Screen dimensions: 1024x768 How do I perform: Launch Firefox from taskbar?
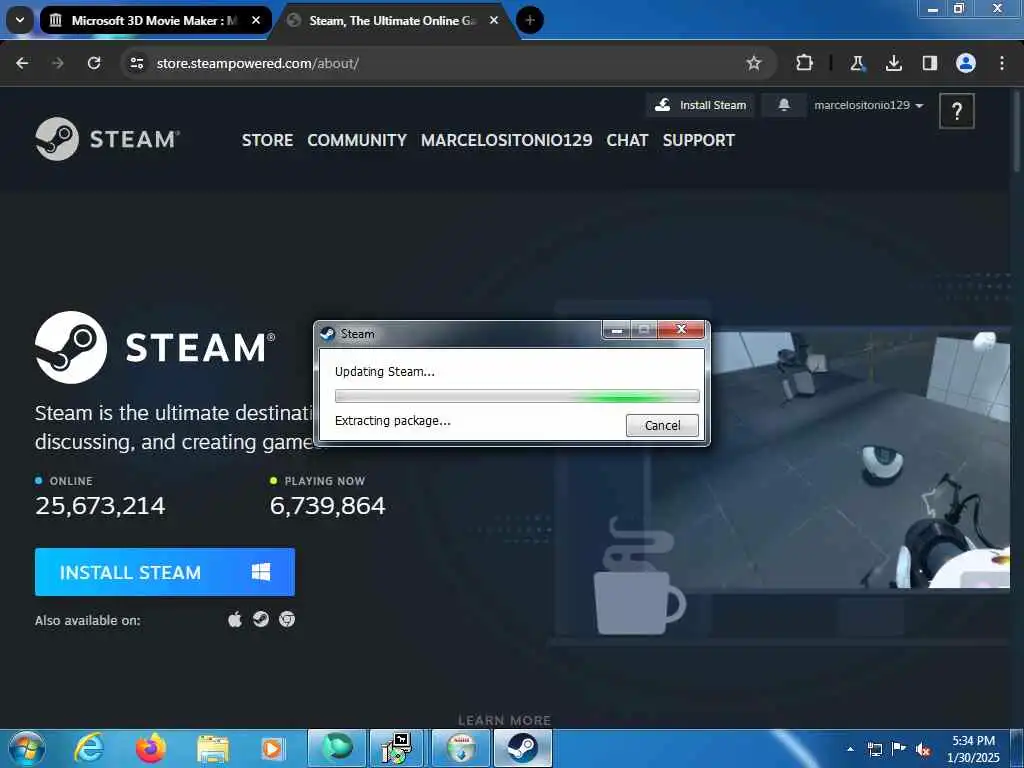(150, 748)
